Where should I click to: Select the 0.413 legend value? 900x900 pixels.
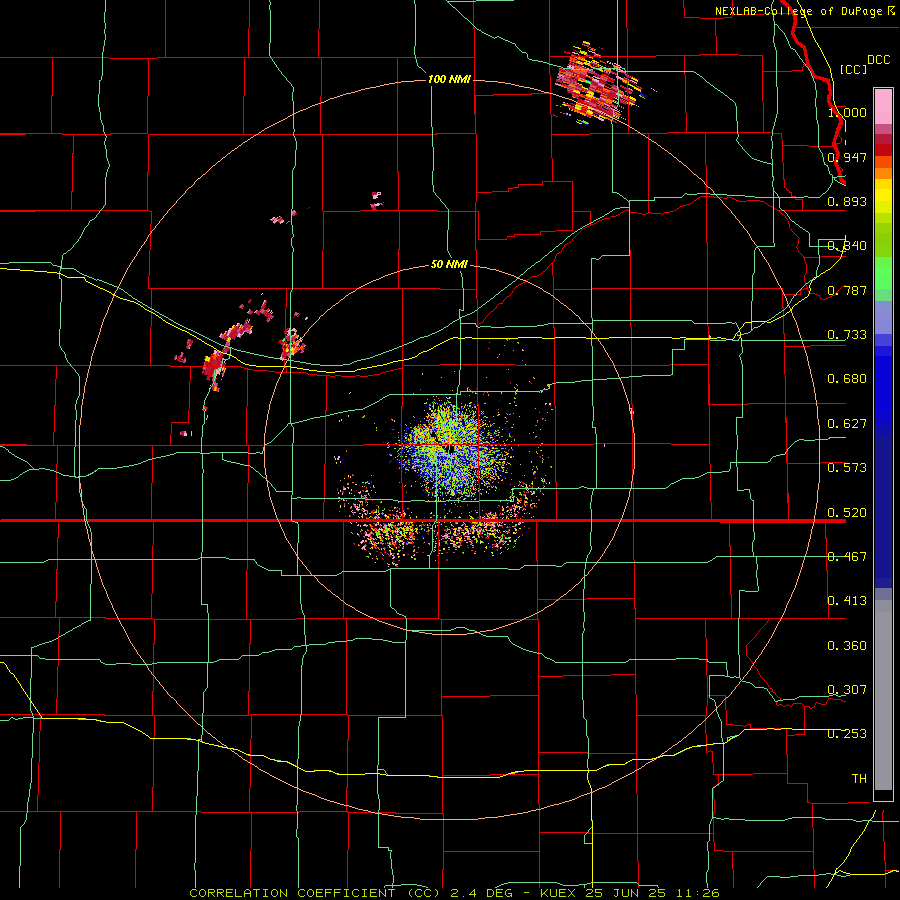pyautogui.click(x=847, y=601)
